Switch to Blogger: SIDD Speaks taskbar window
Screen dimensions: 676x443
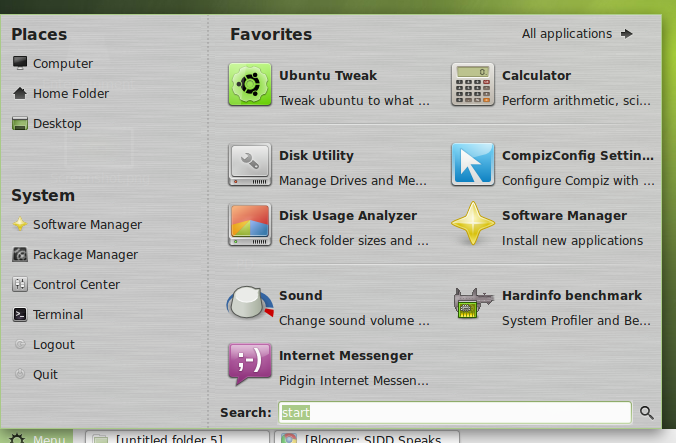pyautogui.click(x=367, y=437)
